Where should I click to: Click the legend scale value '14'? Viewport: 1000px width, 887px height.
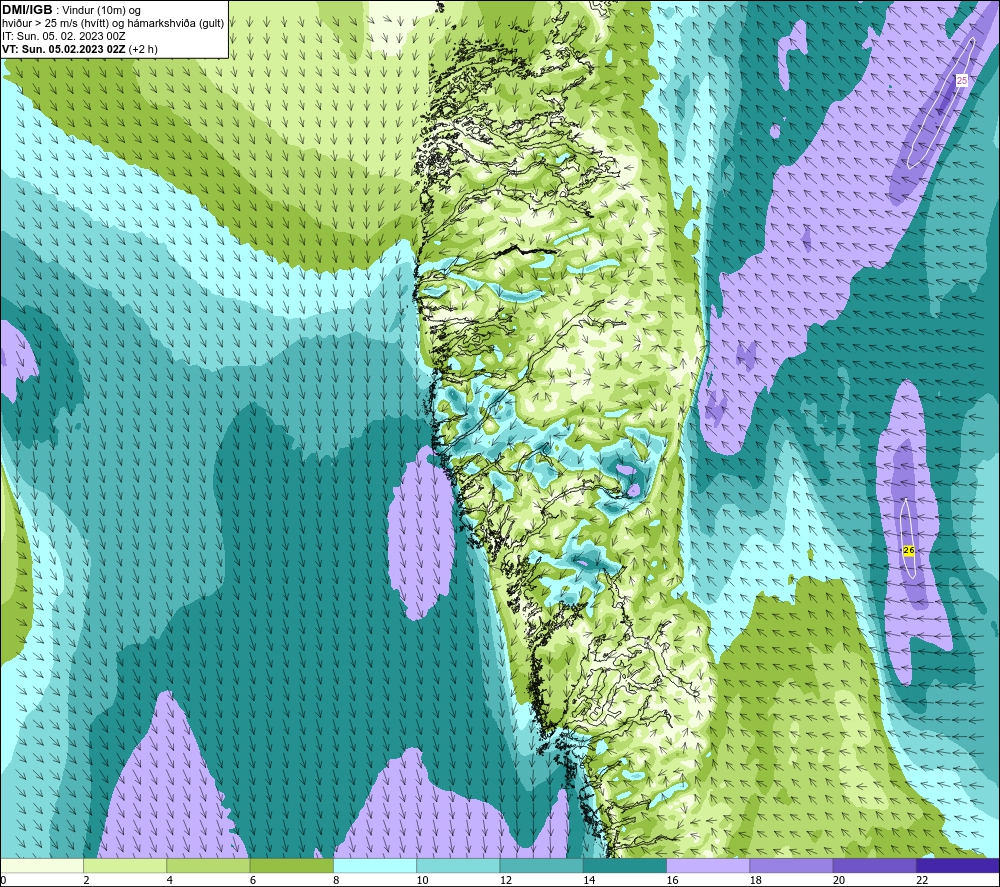click(x=589, y=880)
